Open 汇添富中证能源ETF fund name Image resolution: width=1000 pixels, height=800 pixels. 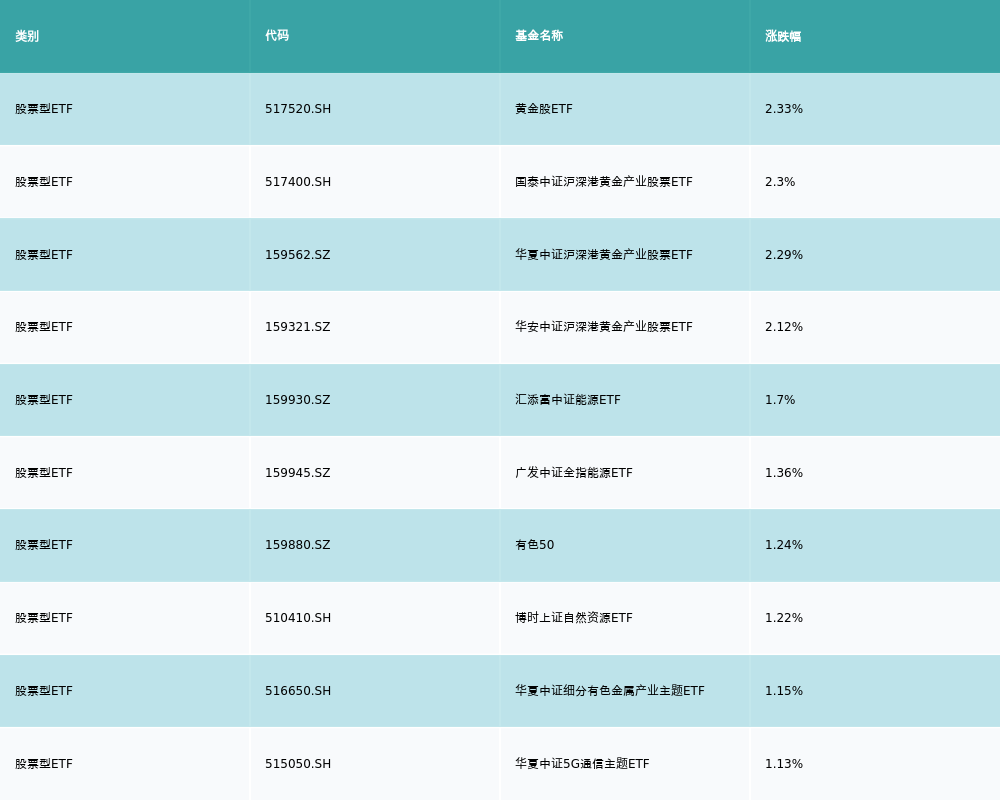pos(568,400)
